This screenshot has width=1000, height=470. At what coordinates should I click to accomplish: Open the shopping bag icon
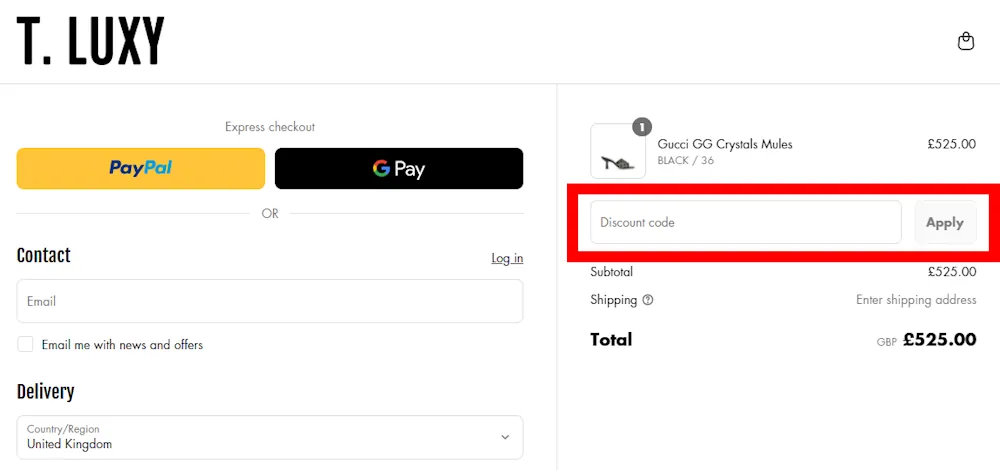tap(965, 41)
